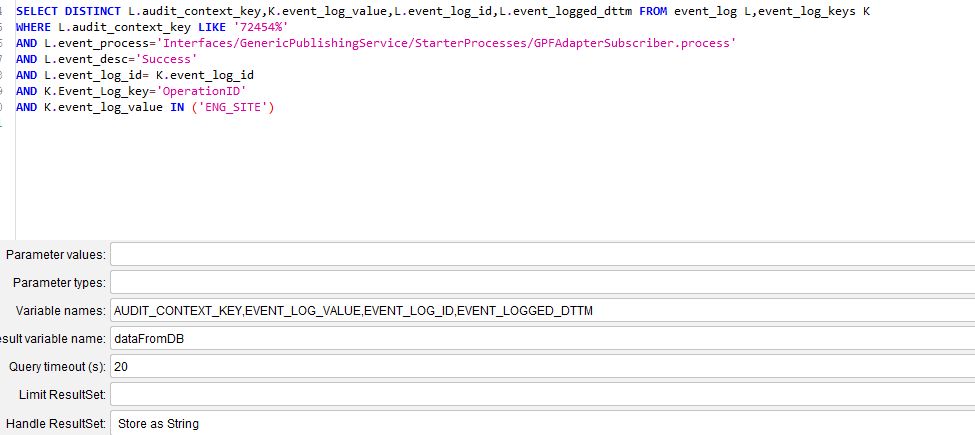Click into the Parameter types field
This screenshot has width=975, height=435.
[542, 283]
